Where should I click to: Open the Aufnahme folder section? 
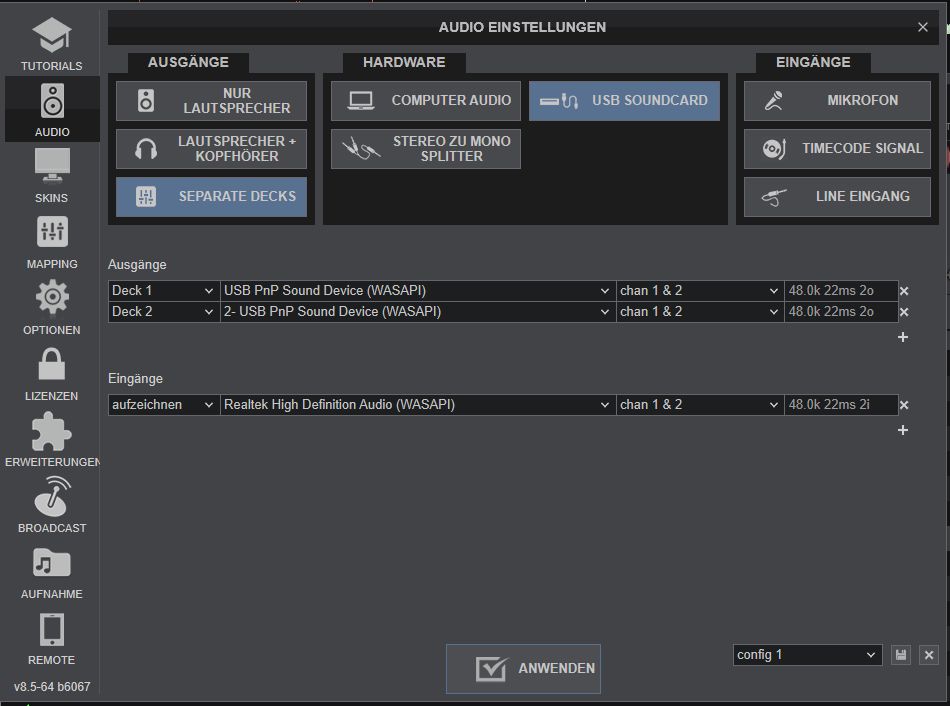point(51,572)
